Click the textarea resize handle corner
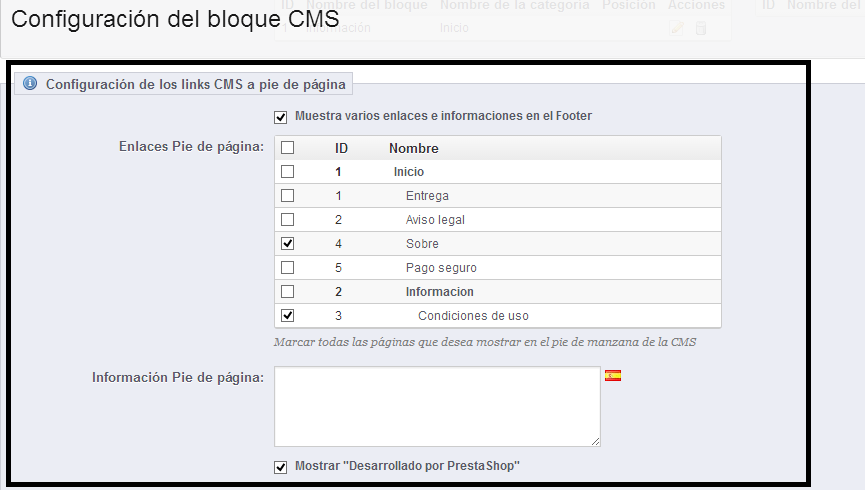The width and height of the screenshot is (865, 490). (x=595, y=441)
